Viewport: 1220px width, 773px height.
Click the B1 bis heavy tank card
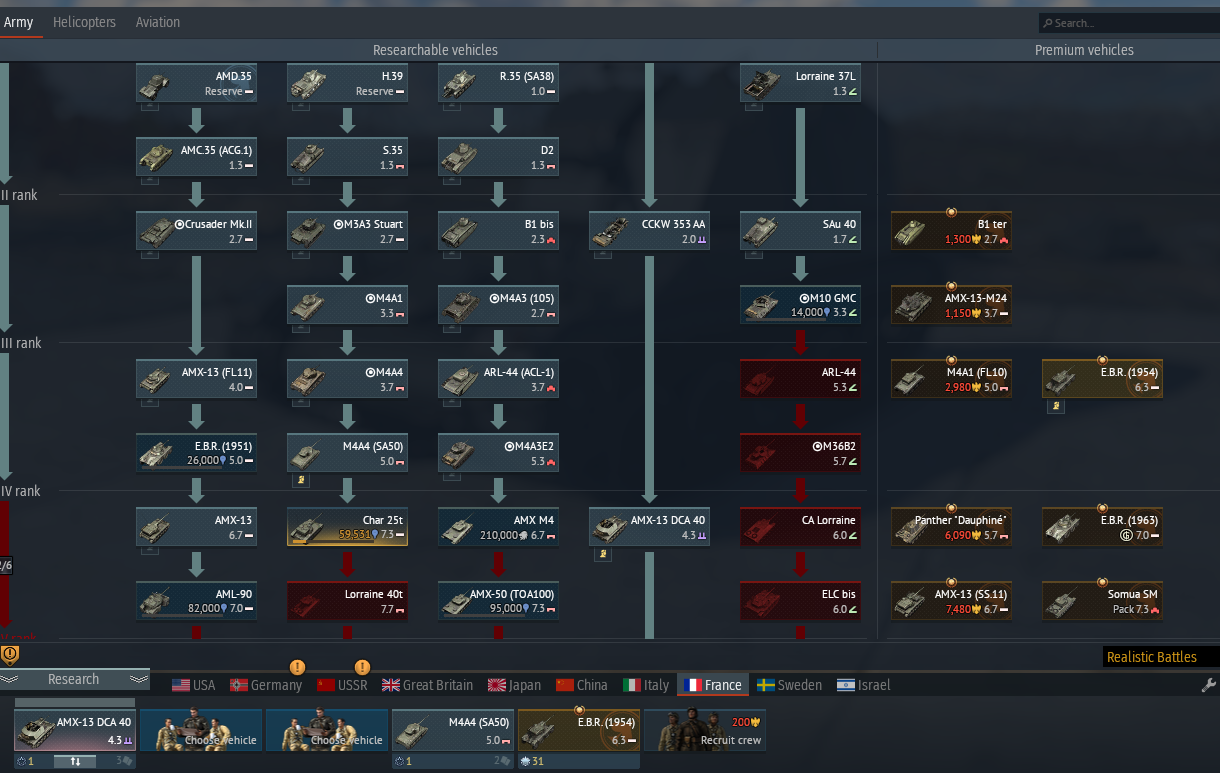[x=499, y=231]
